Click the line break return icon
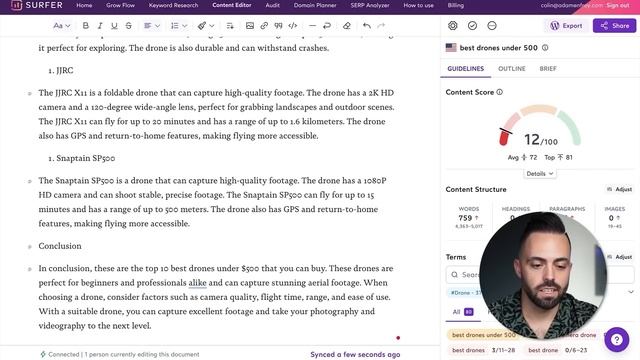Image resolution: width=640 pixels, height=360 pixels. point(327,26)
